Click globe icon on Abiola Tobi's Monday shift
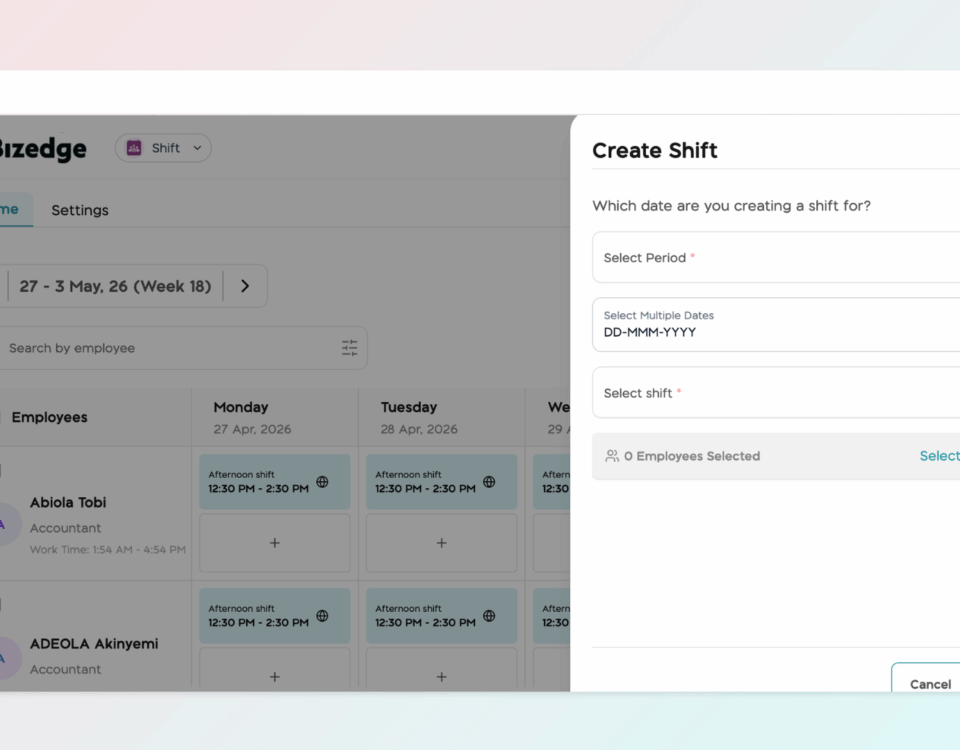The image size is (960, 750). 322,482
